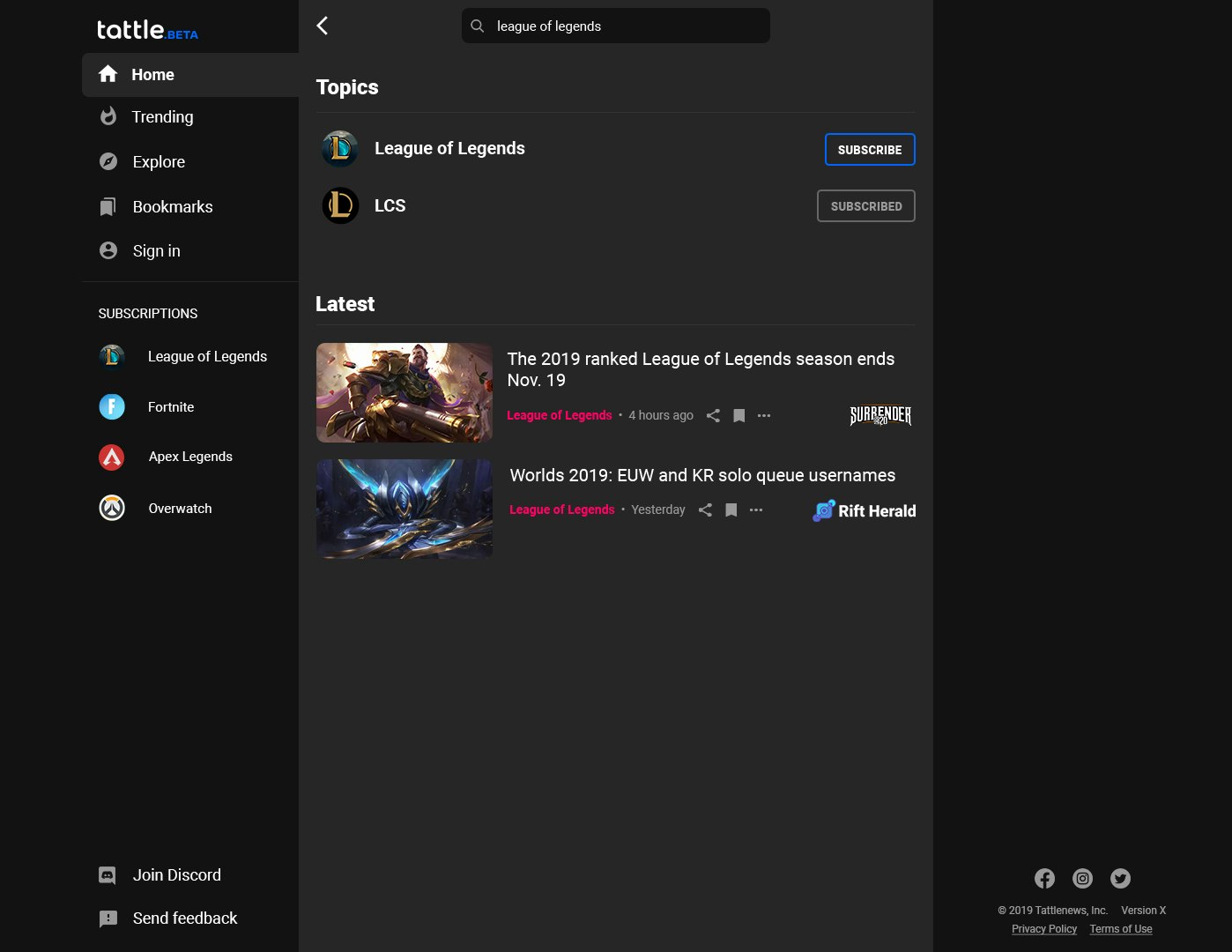Share the Worlds 2019 article
This screenshot has width=1232, height=952.
tap(705, 509)
